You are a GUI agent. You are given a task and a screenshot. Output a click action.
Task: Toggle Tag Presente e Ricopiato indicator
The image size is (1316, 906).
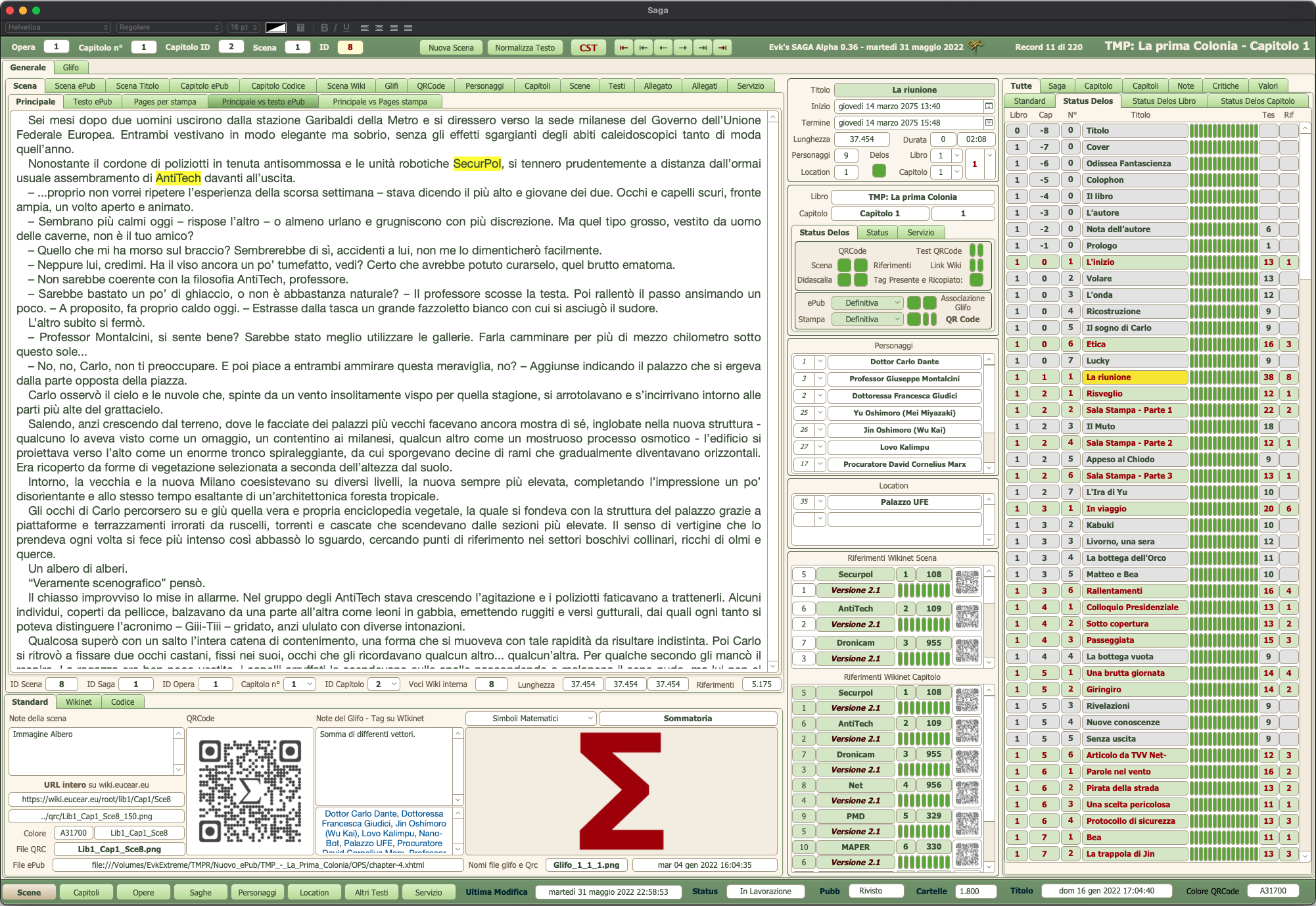coord(977,280)
